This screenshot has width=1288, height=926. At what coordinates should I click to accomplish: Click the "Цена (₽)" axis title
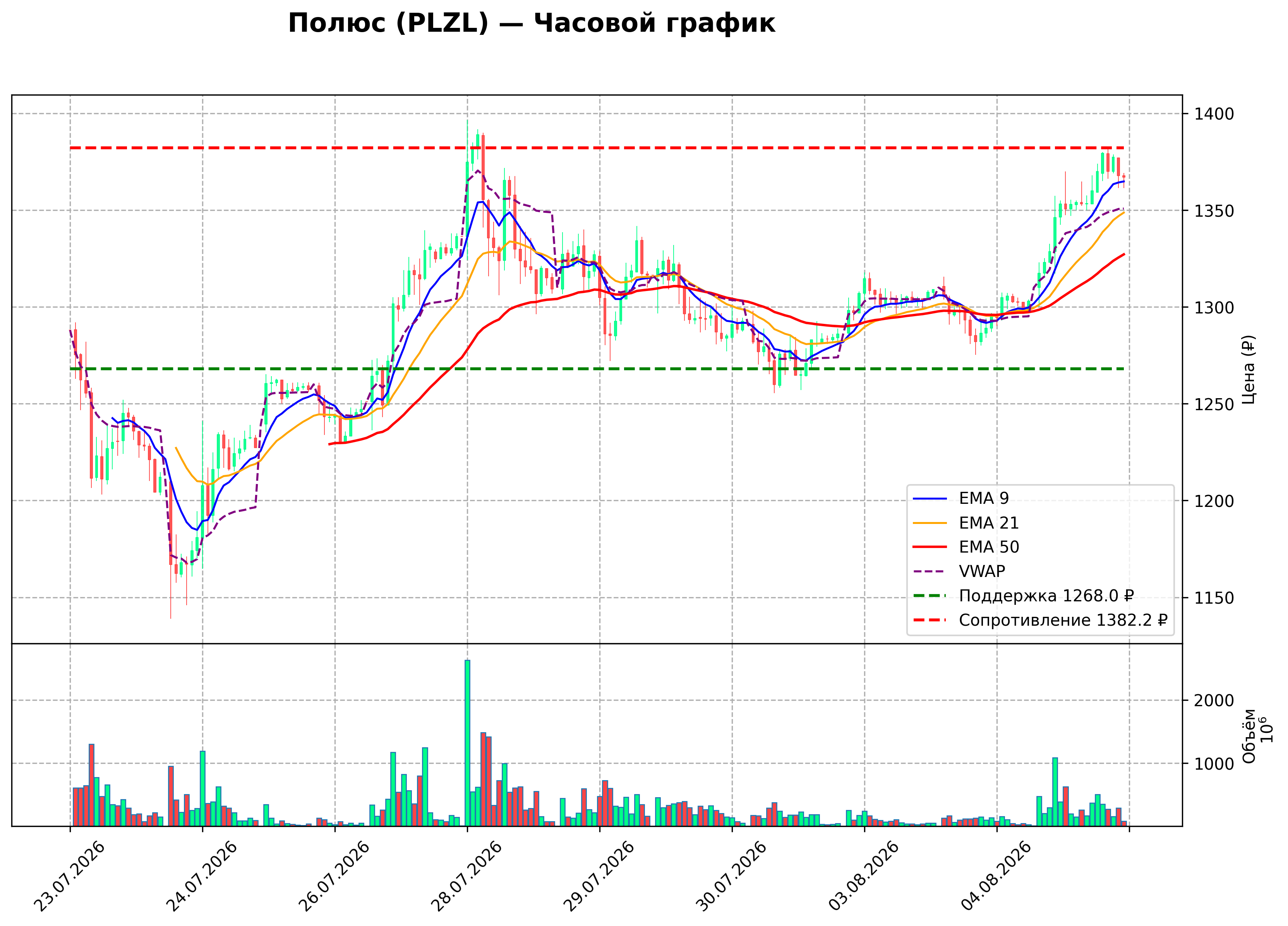1249,370
